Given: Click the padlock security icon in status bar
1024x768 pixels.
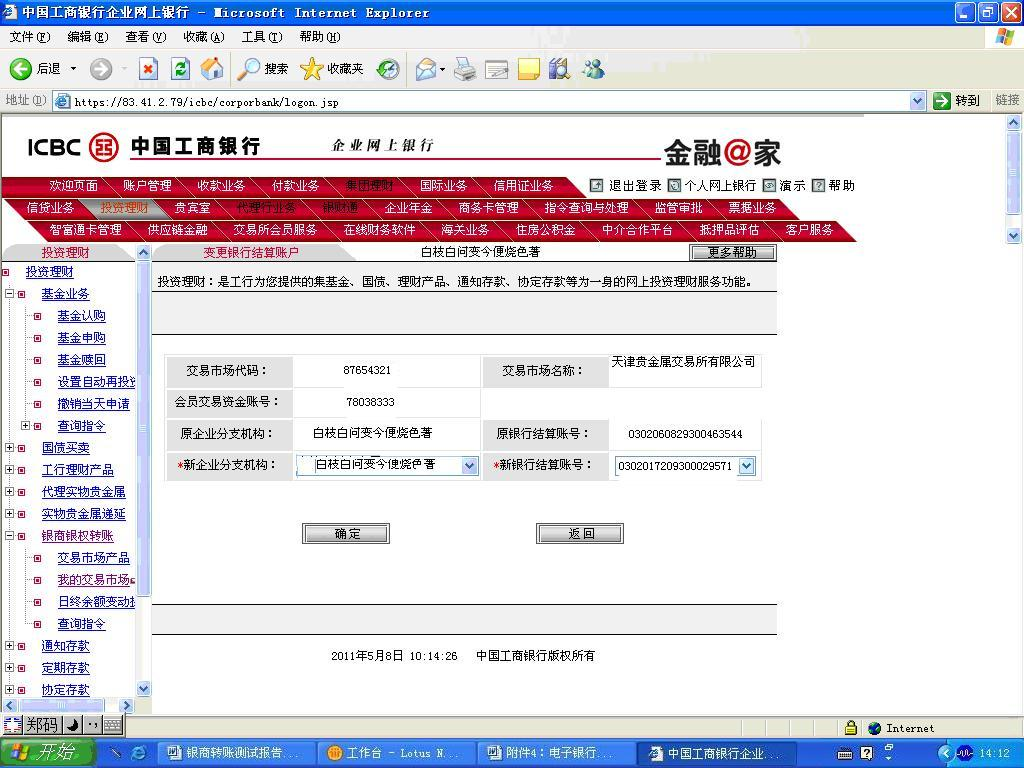Looking at the screenshot, I should pyautogui.click(x=850, y=728).
